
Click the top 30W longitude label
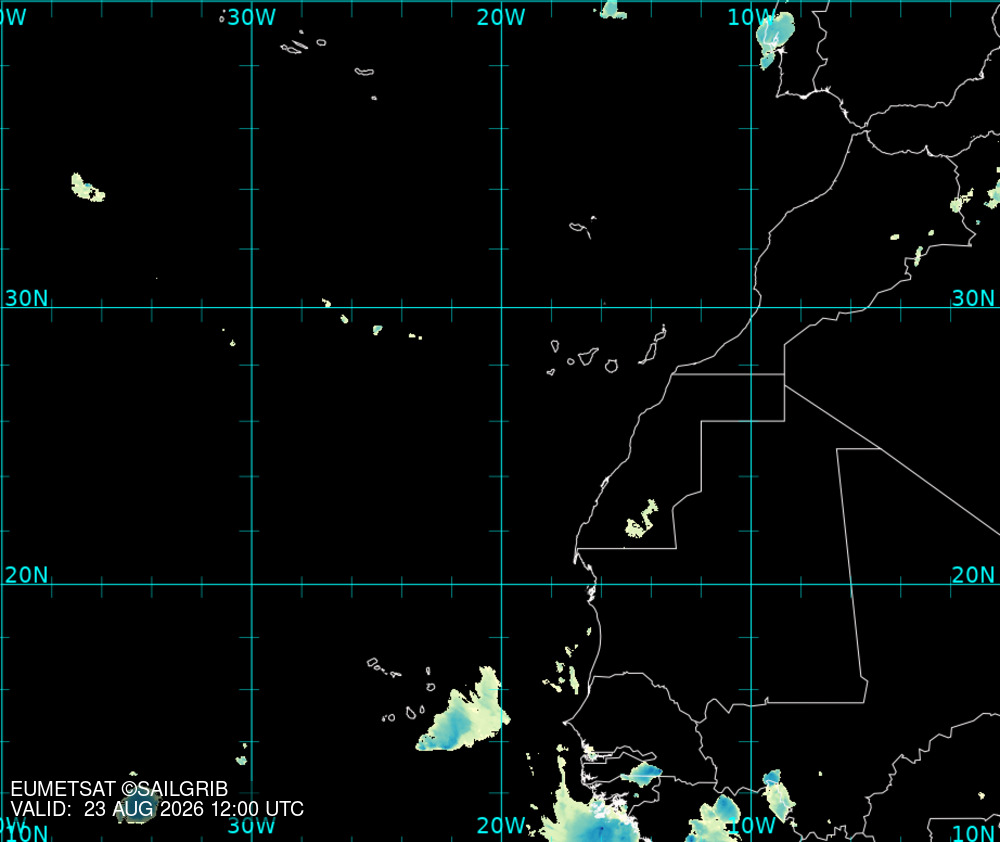point(251,17)
